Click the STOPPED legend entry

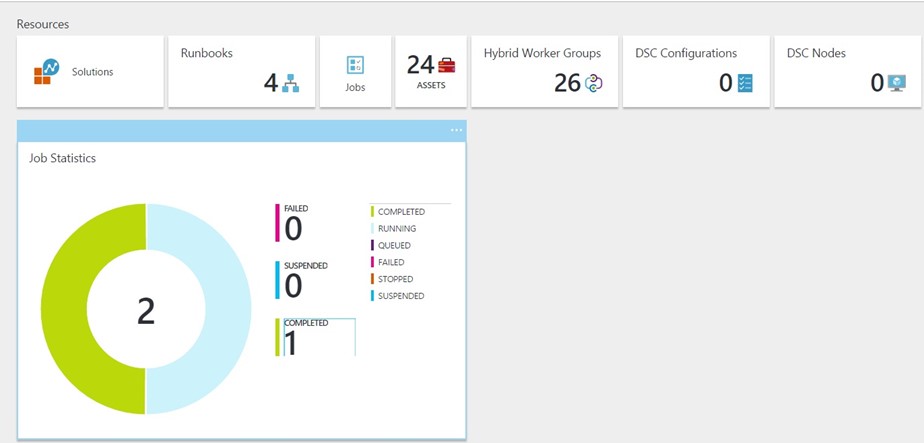(x=392, y=279)
